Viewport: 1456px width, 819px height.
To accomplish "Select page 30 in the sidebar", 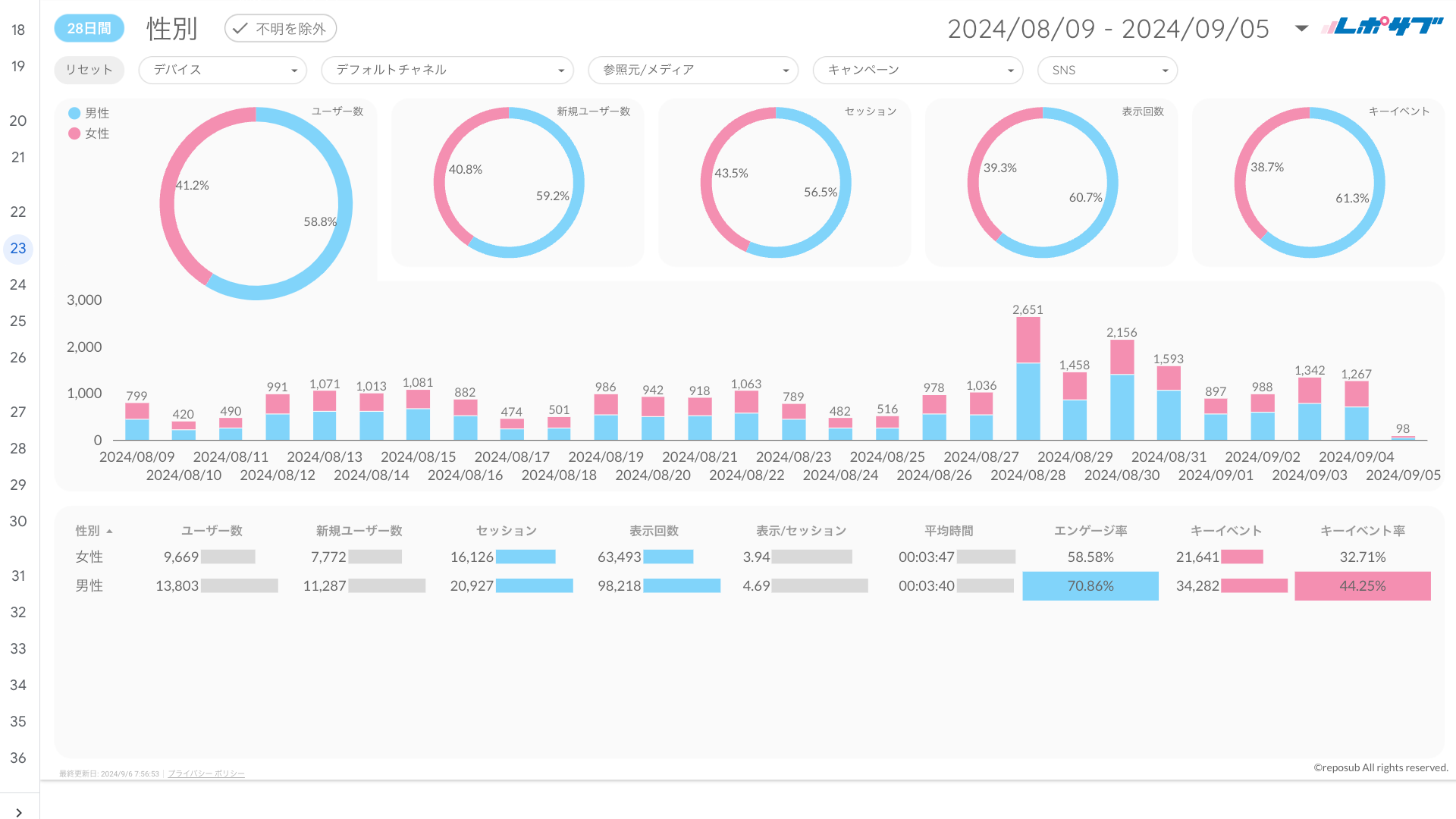I will click(x=18, y=521).
